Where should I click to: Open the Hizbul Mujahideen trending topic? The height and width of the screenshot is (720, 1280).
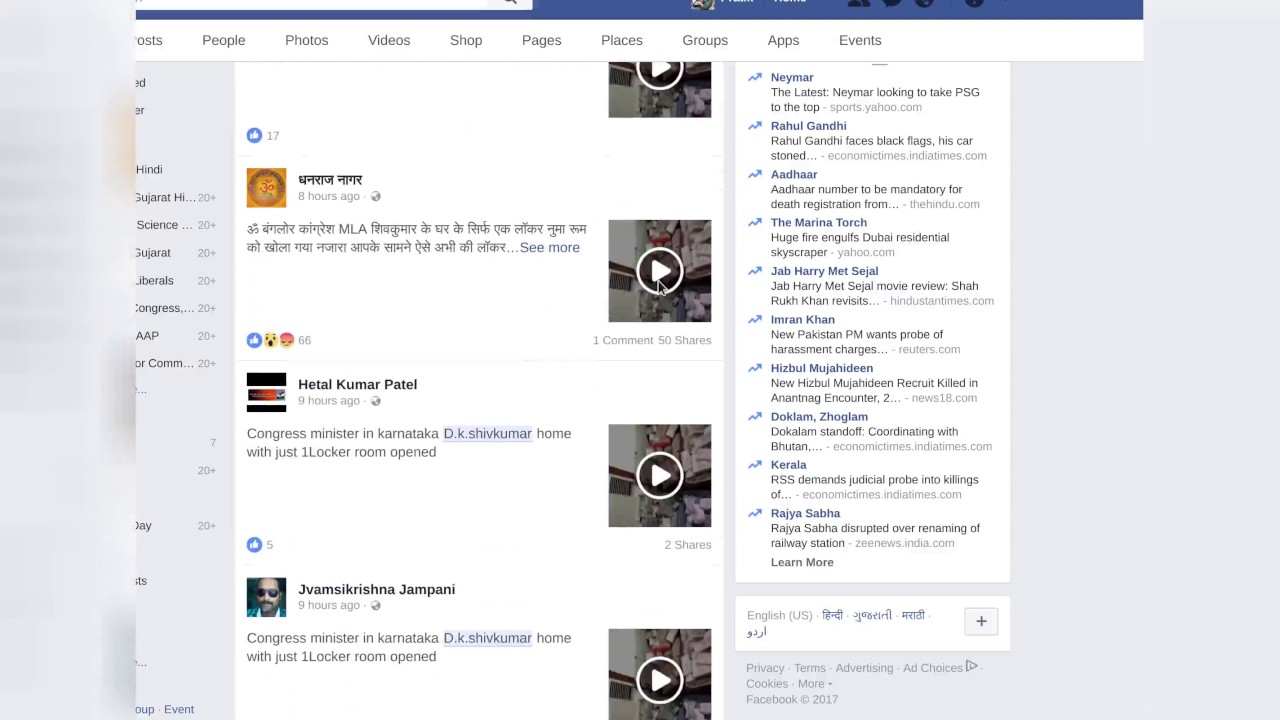[x=822, y=368]
